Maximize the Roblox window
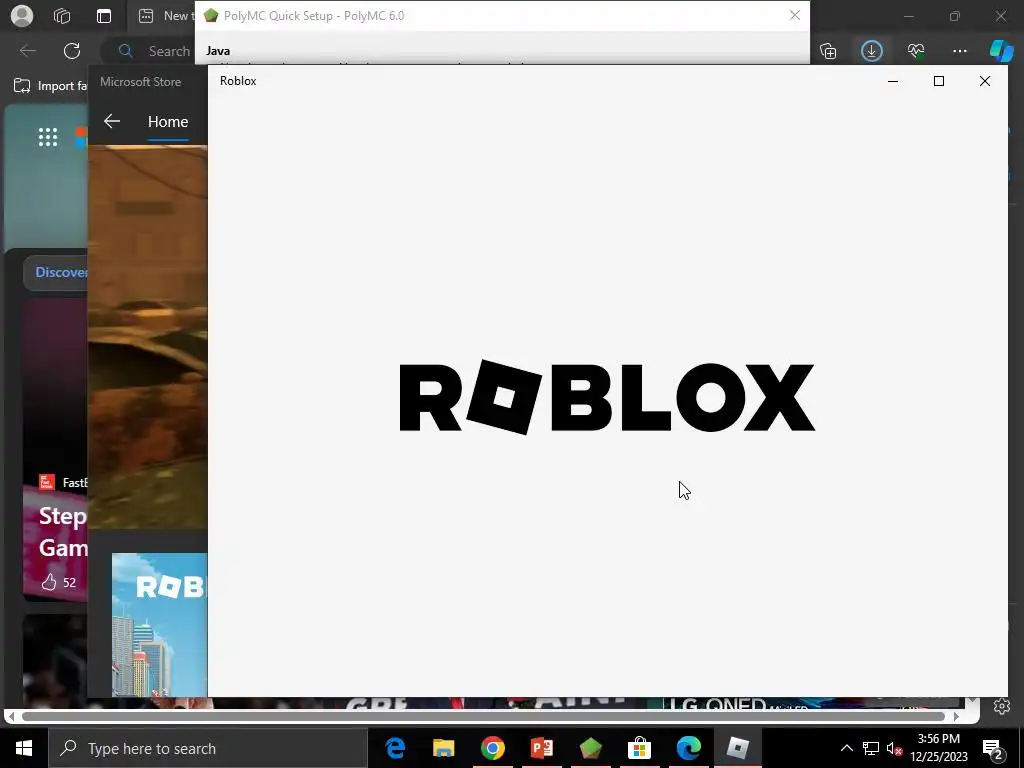The height and width of the screenshot is (768, 1024). pos(938,81)
